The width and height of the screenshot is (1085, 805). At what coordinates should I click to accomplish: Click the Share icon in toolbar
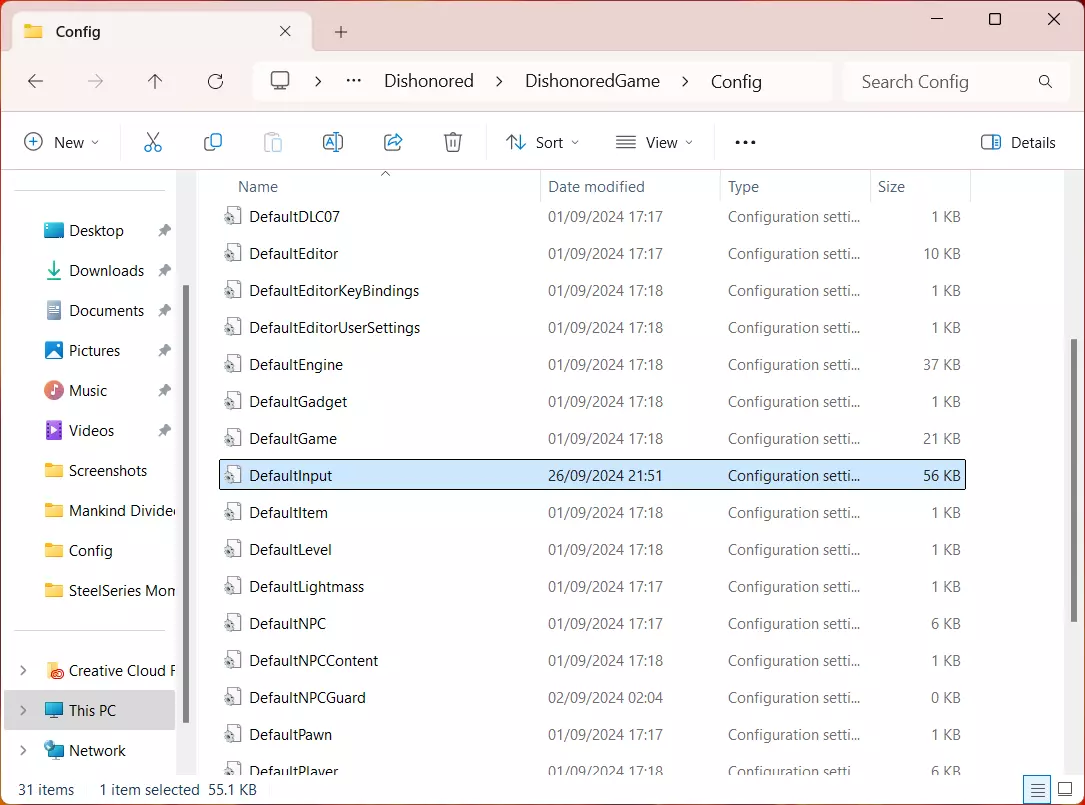[393, 142]
